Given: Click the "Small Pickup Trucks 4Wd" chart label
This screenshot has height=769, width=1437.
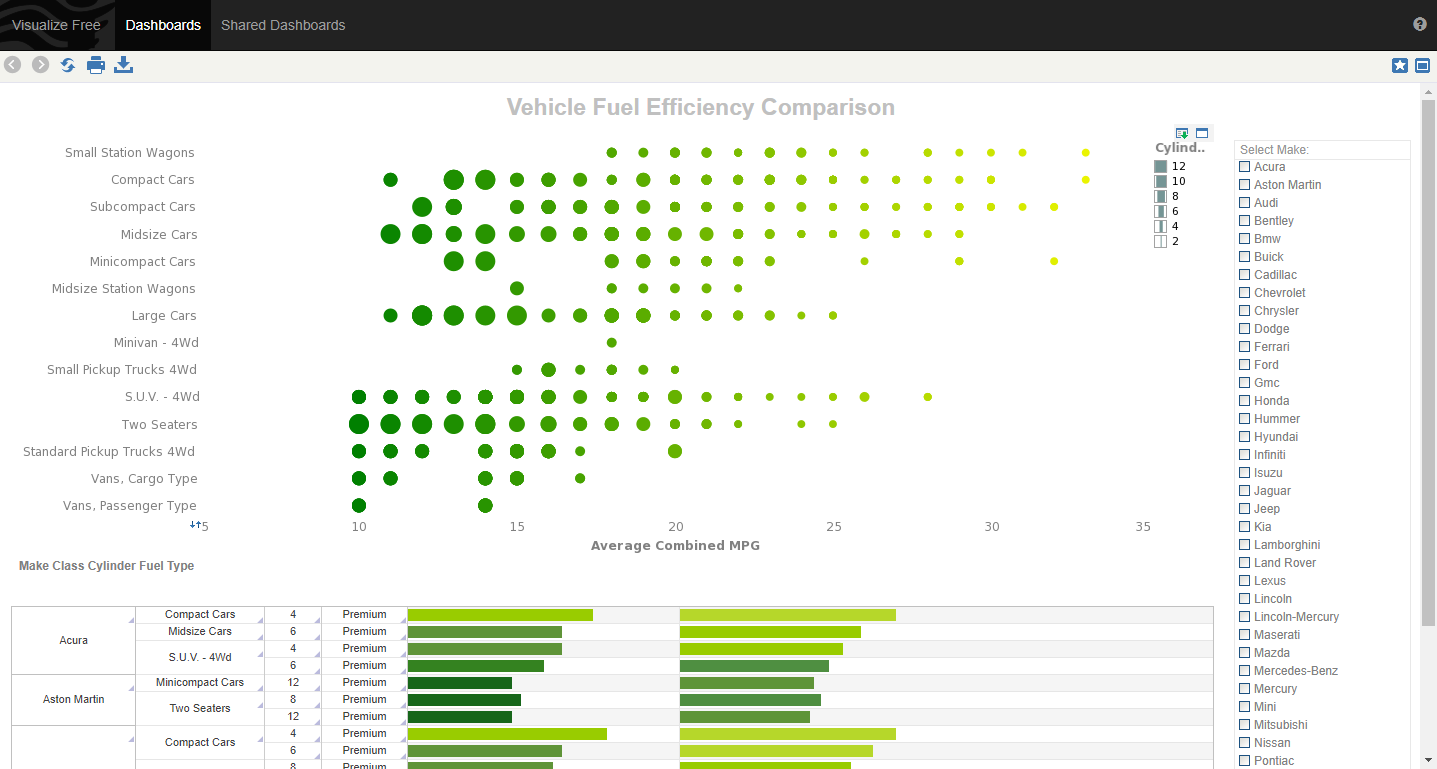Looking at the screenshot, I should pos(122,370).
